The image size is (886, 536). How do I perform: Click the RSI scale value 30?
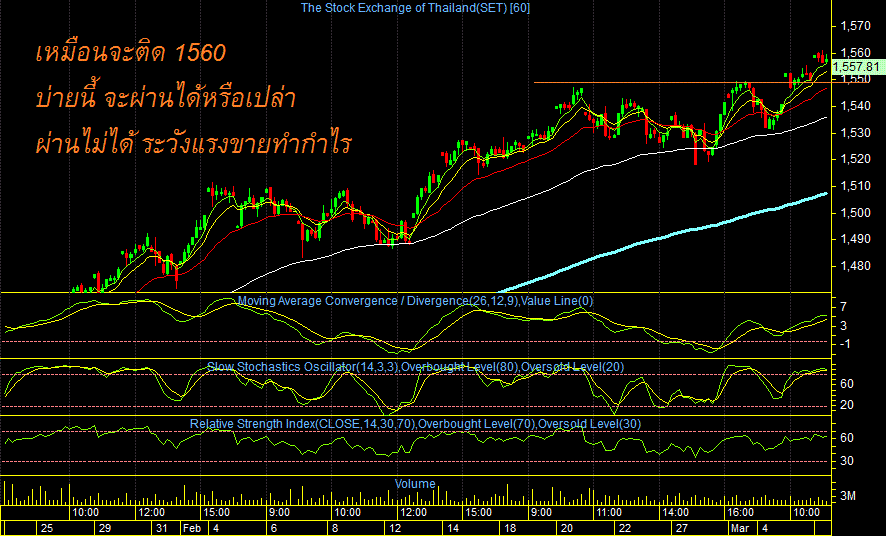point(847,461)
